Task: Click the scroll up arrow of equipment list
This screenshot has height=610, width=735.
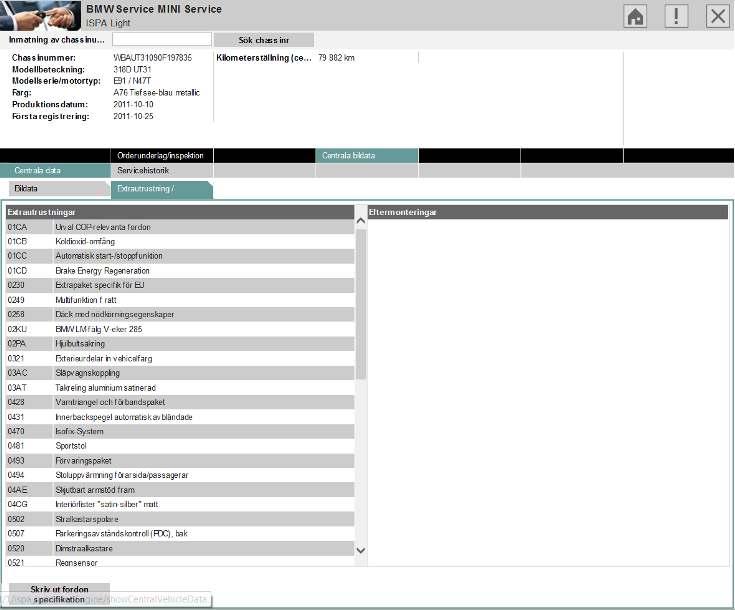Action: click(360, 220)
